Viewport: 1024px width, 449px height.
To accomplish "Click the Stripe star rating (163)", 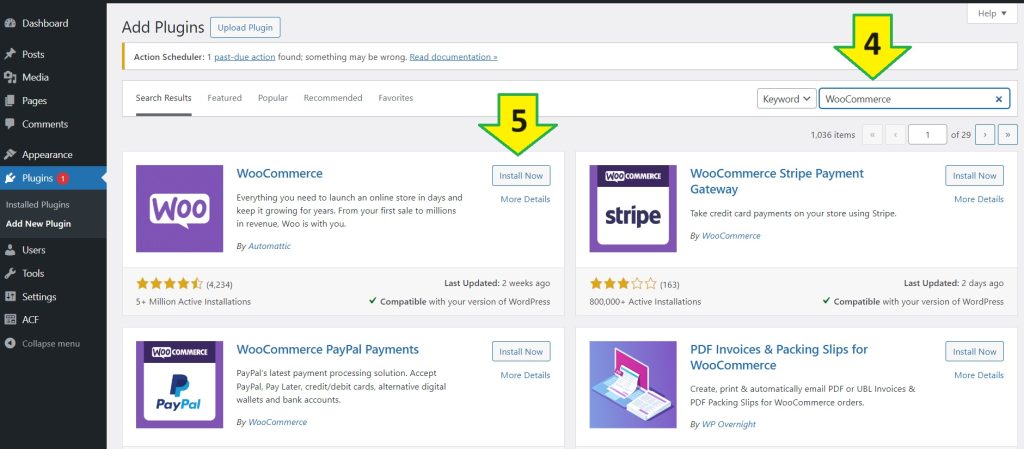I will (623, 284).
